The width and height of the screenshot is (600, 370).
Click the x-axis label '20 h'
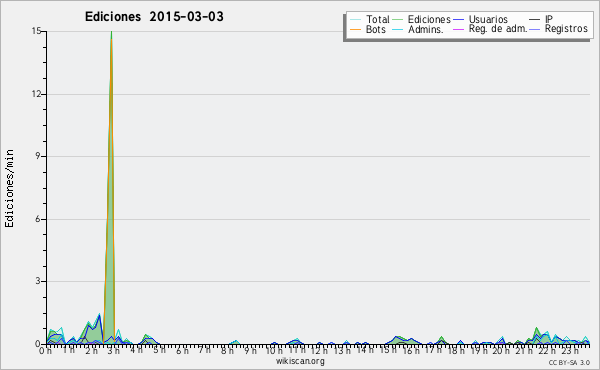pos(501,350)
